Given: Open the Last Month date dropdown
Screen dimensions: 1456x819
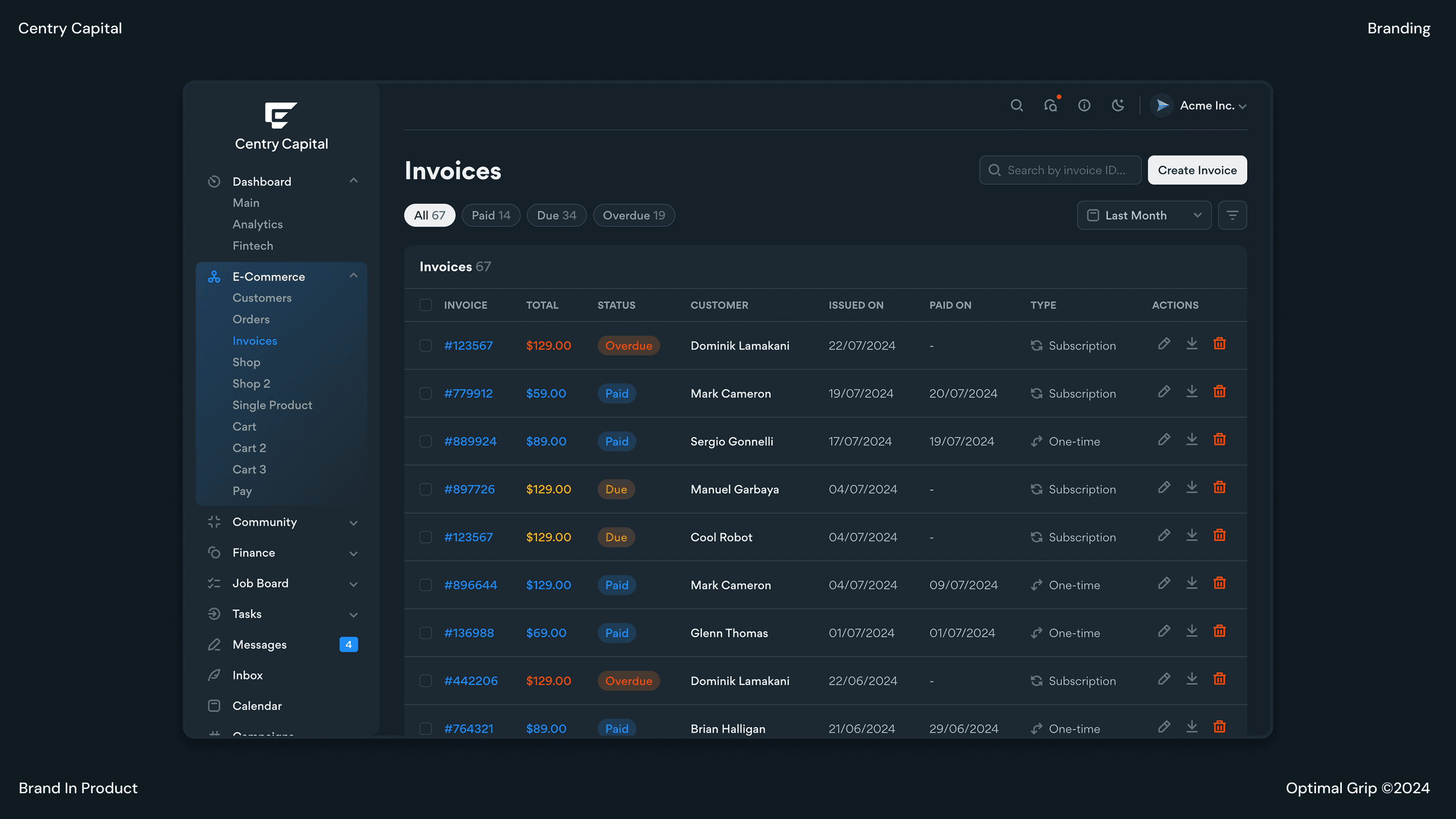Looking at the screenshot, I should [x=1144, y=215].
